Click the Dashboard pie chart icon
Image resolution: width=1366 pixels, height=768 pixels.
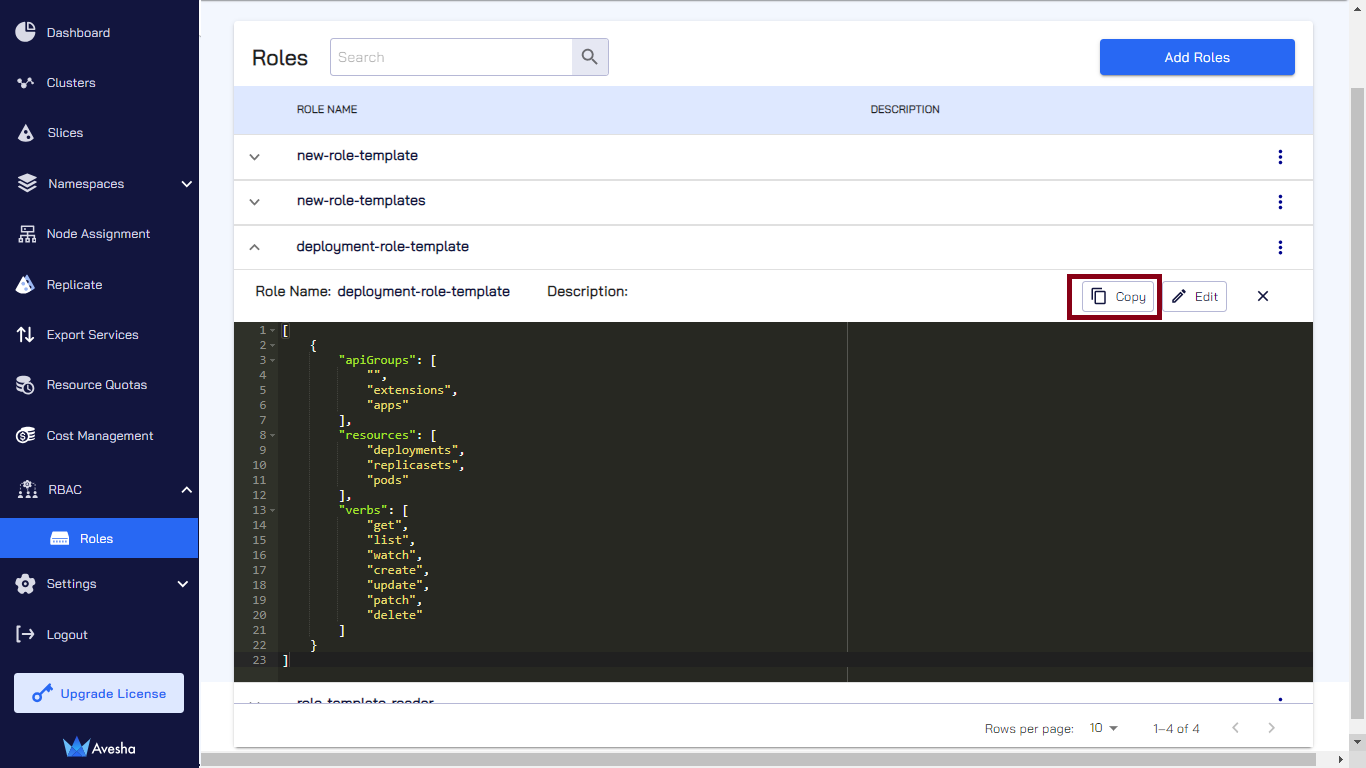point(26,32)
